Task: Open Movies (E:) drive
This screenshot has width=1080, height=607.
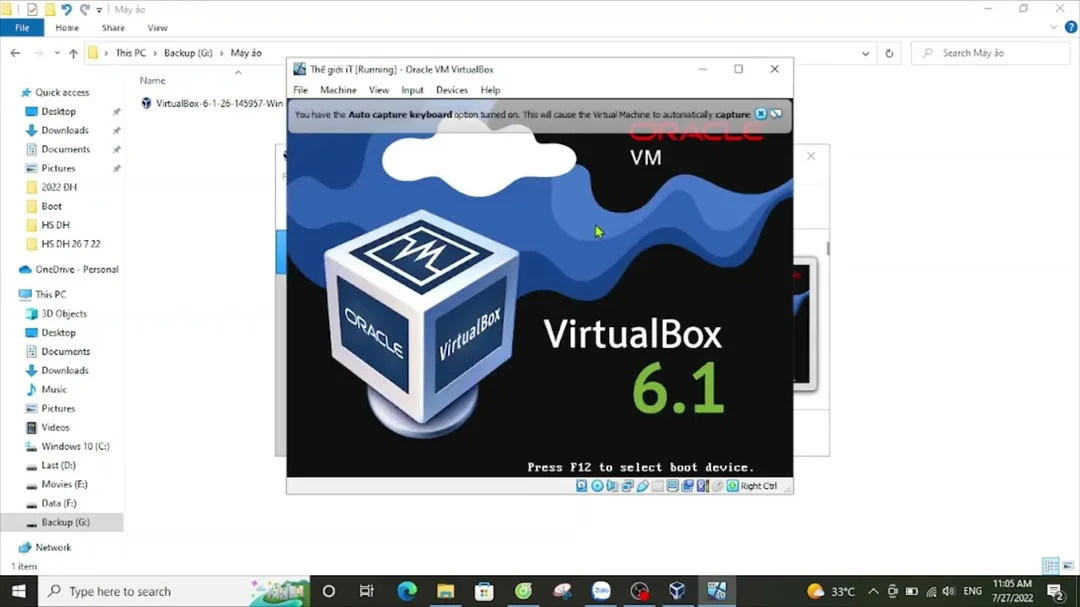Action: (x=64, y=484)
